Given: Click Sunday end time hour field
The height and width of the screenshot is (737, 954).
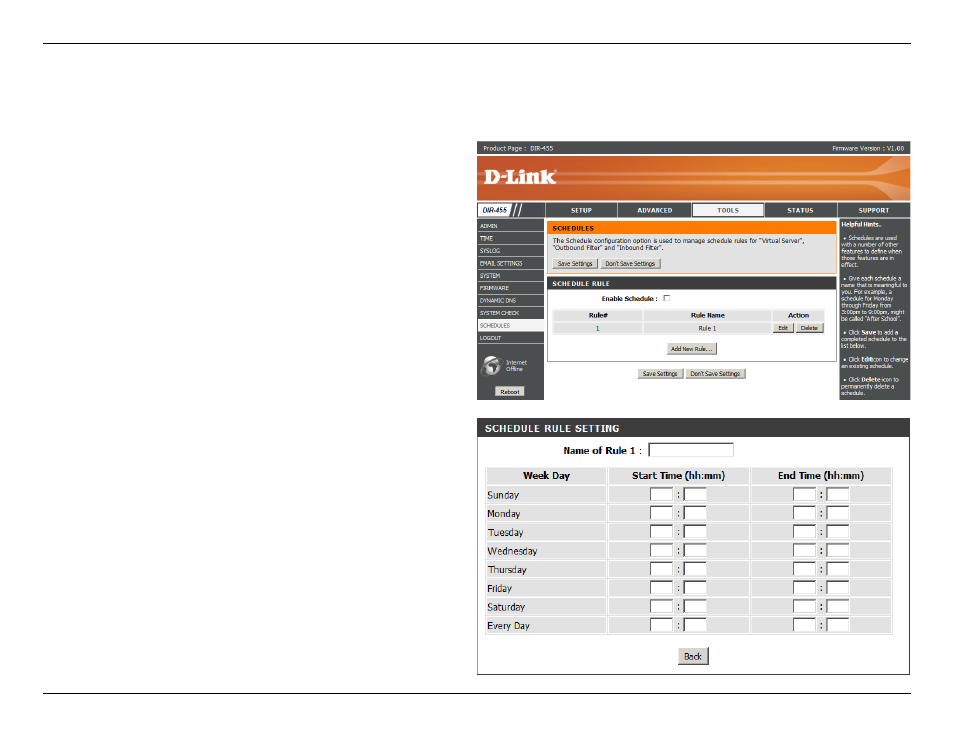Looking at the screenshot, I should tap(804, 494).
